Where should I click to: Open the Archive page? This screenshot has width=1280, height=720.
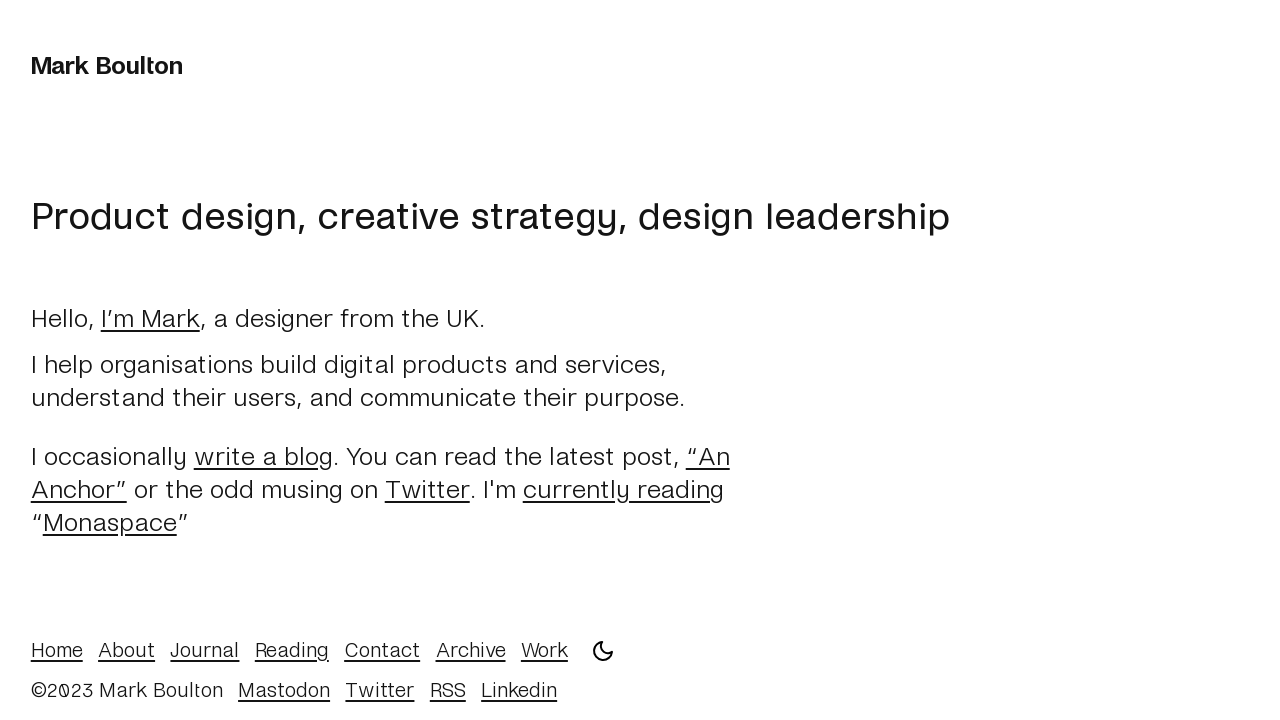pyautogui.click(x=470, y=649)
